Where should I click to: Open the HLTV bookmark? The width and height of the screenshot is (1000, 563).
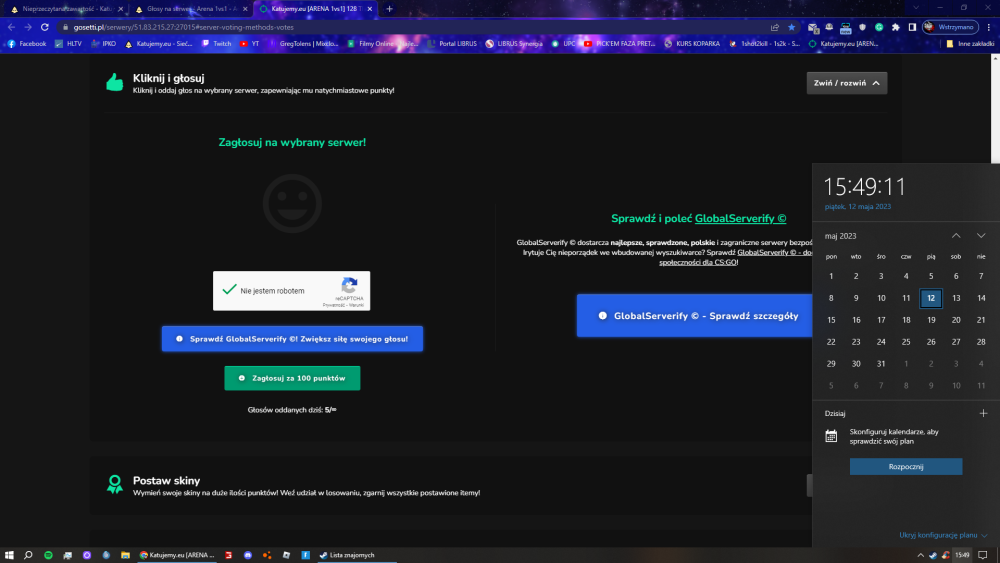(68, 44)
